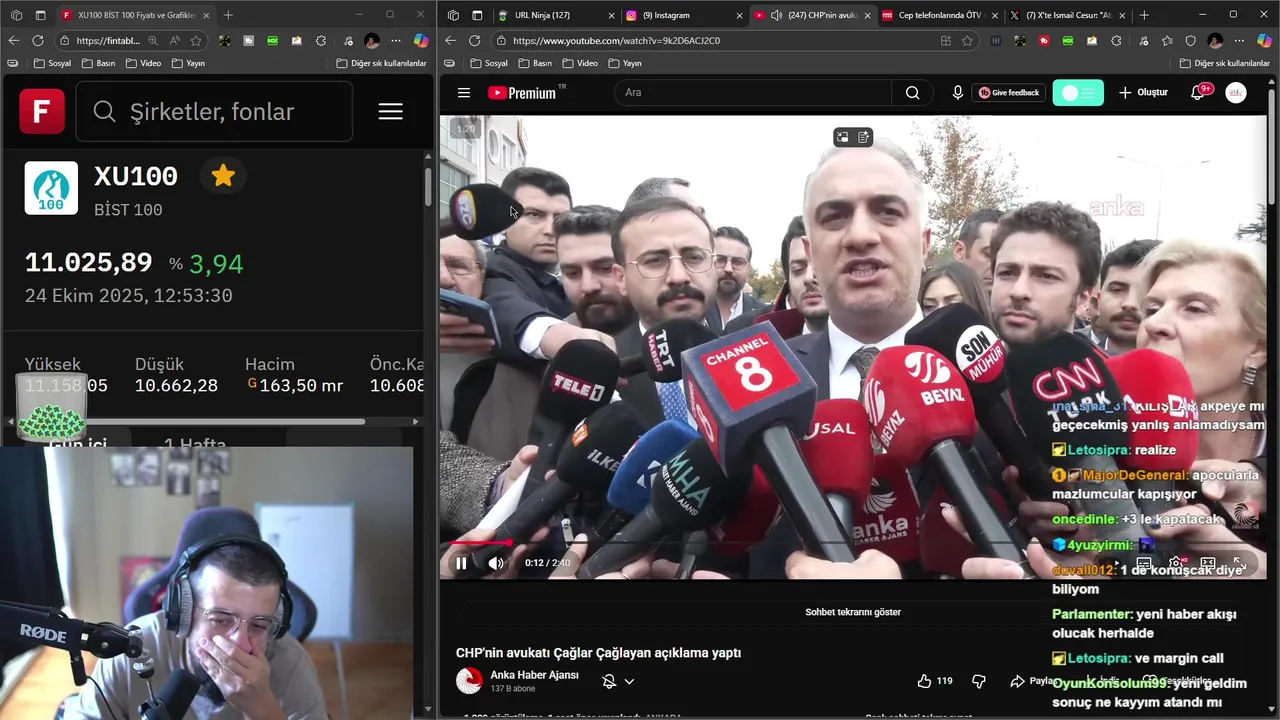The image size is (1280, 720).
Task: Click the 10.662,28 Düşük value
Action: (x=176, y=386)
